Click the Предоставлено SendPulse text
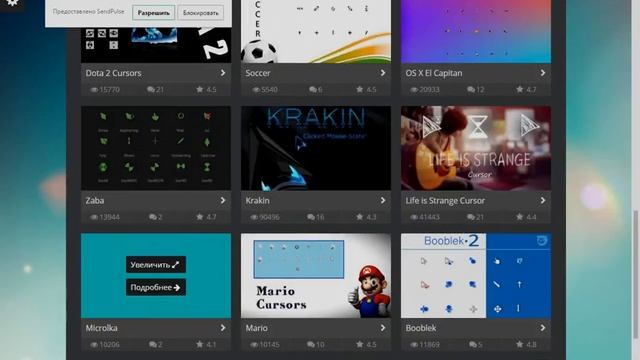Image resolution: width=640 pixels, height=360 pixels. tap(89, 12)
